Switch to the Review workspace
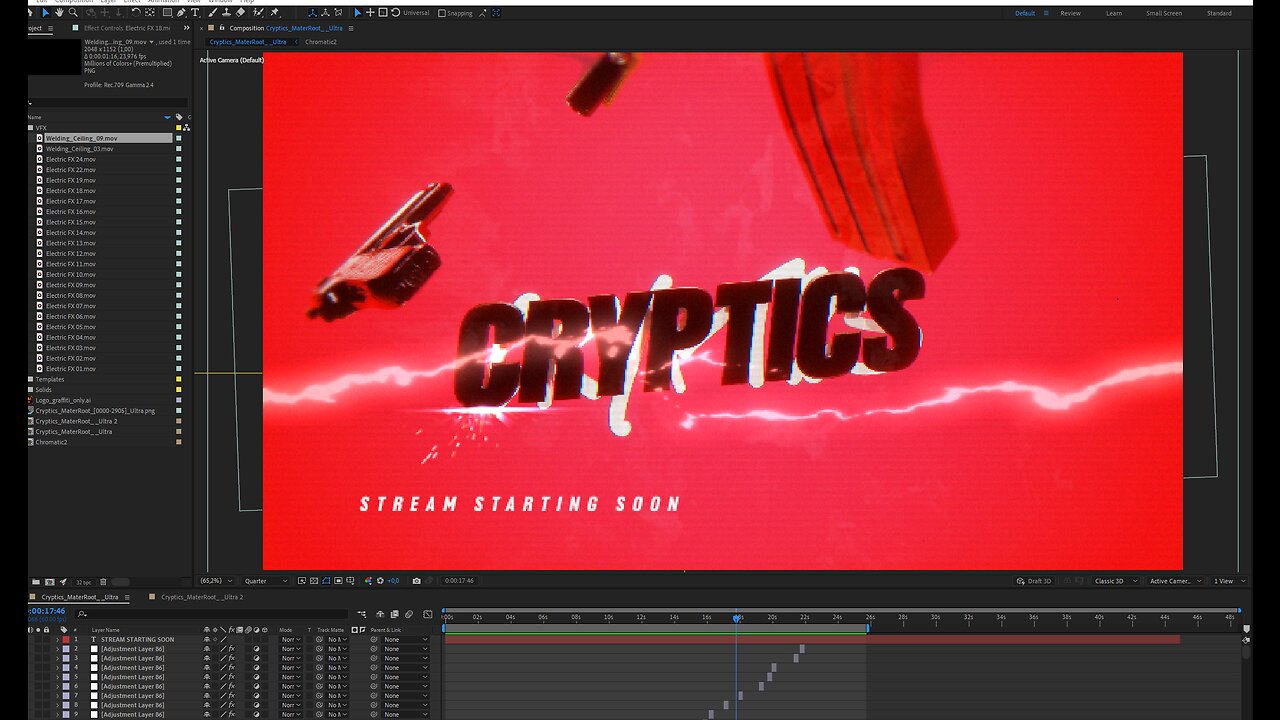1280x720 pixels. (x=1070, y=13)
